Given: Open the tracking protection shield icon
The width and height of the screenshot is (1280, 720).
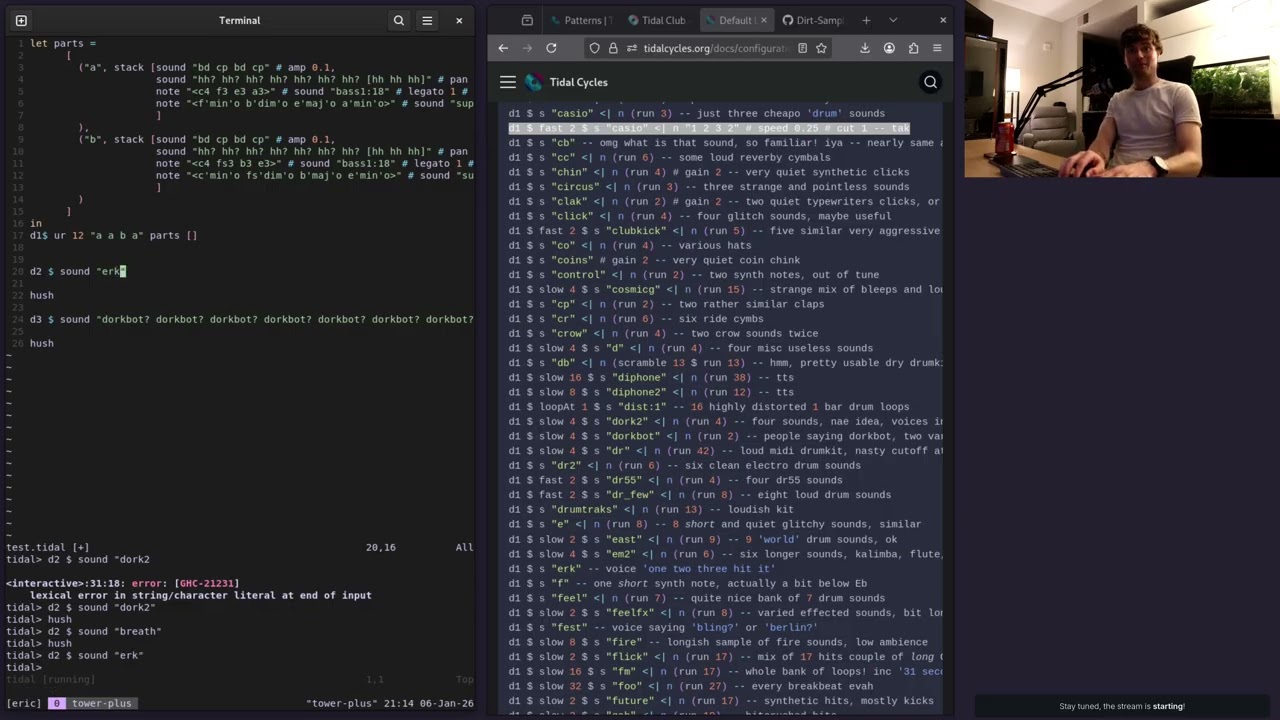Looking at the screenshot, I should (595, 48).
